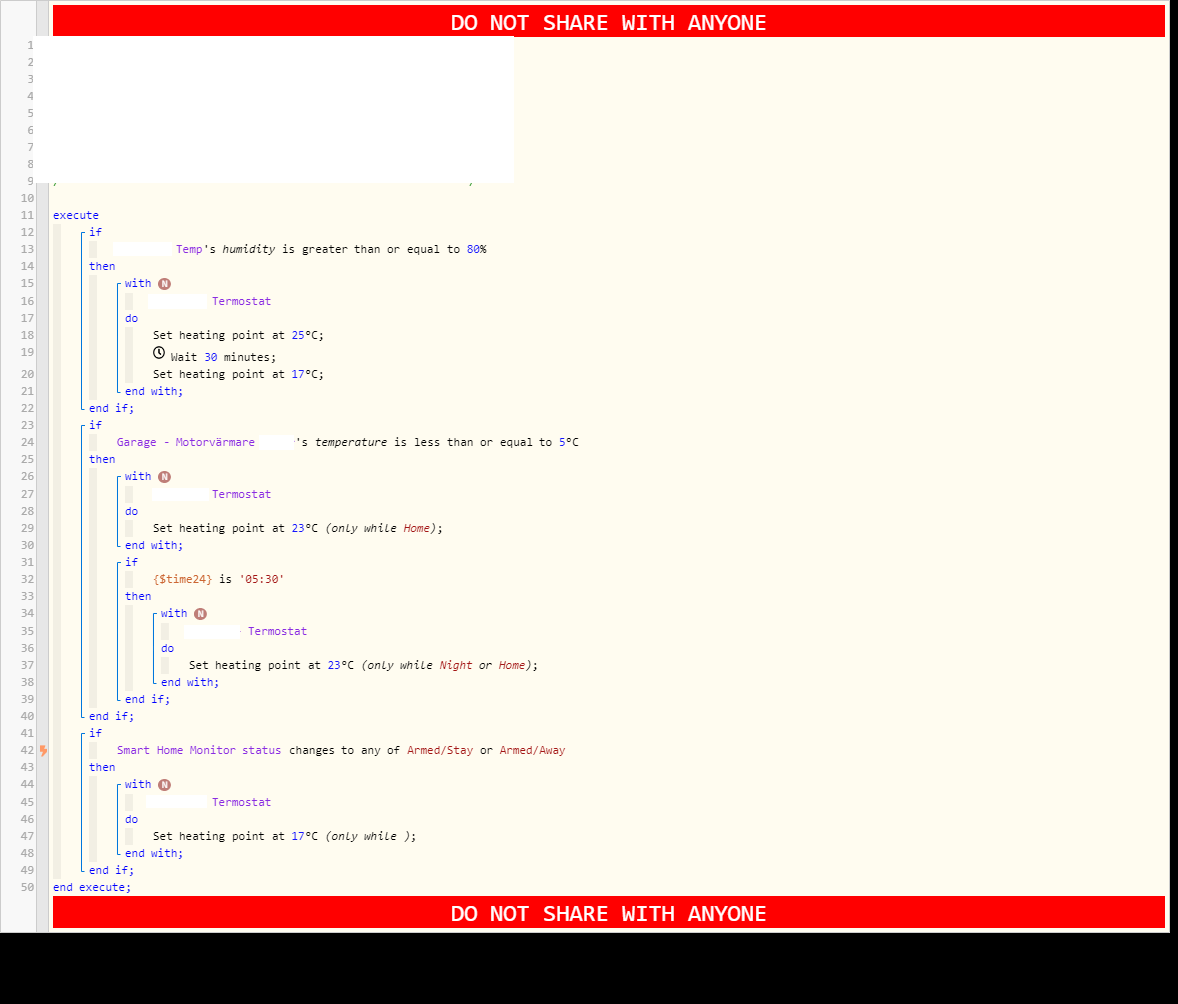The image size is (1178, 1004).
Task: Click 'end if;' on line 49
Action: [x=111, y=869]
